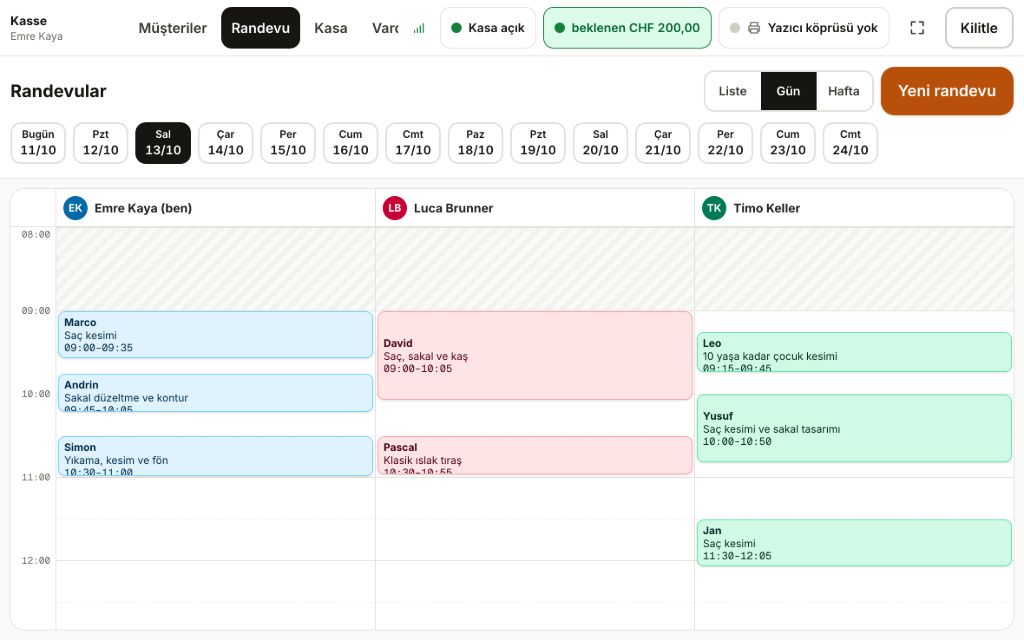Screen dimensions: 1024x640
Task: Click Yazıcı köprüsü yok status
Action: pos(804,28)
